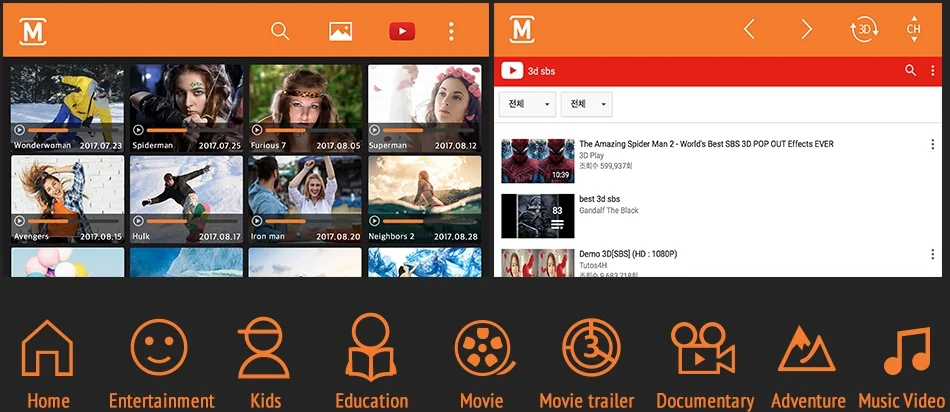Seek on the Hulk progress bar
Image resolution: width=950 pixels, height=412 pixels.
(191, 221)
